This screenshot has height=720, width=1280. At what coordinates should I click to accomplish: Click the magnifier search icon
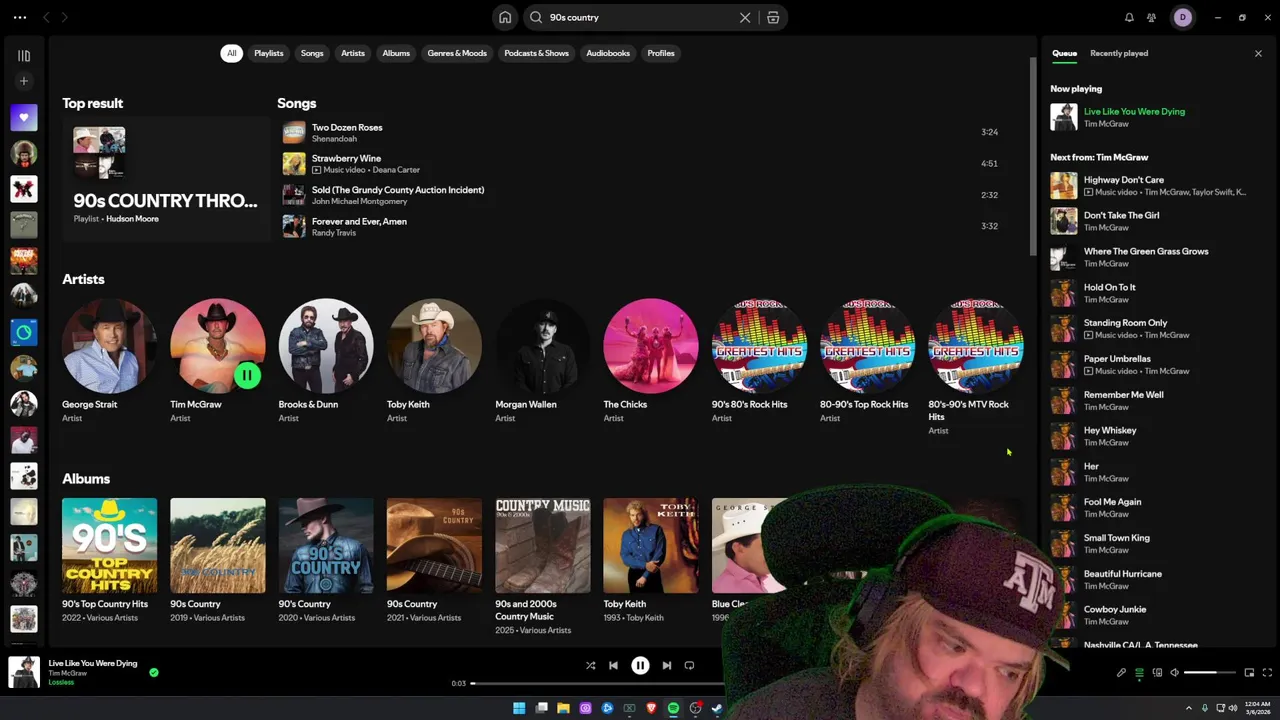tap(536, 17)
